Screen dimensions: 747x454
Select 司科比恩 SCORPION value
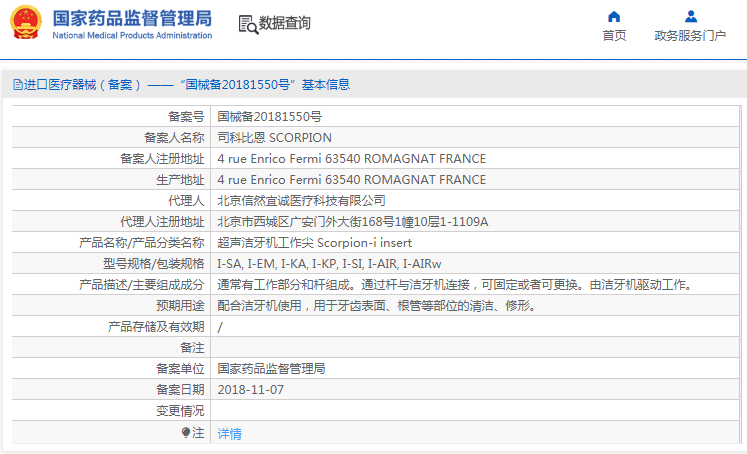tap(274, 138)
